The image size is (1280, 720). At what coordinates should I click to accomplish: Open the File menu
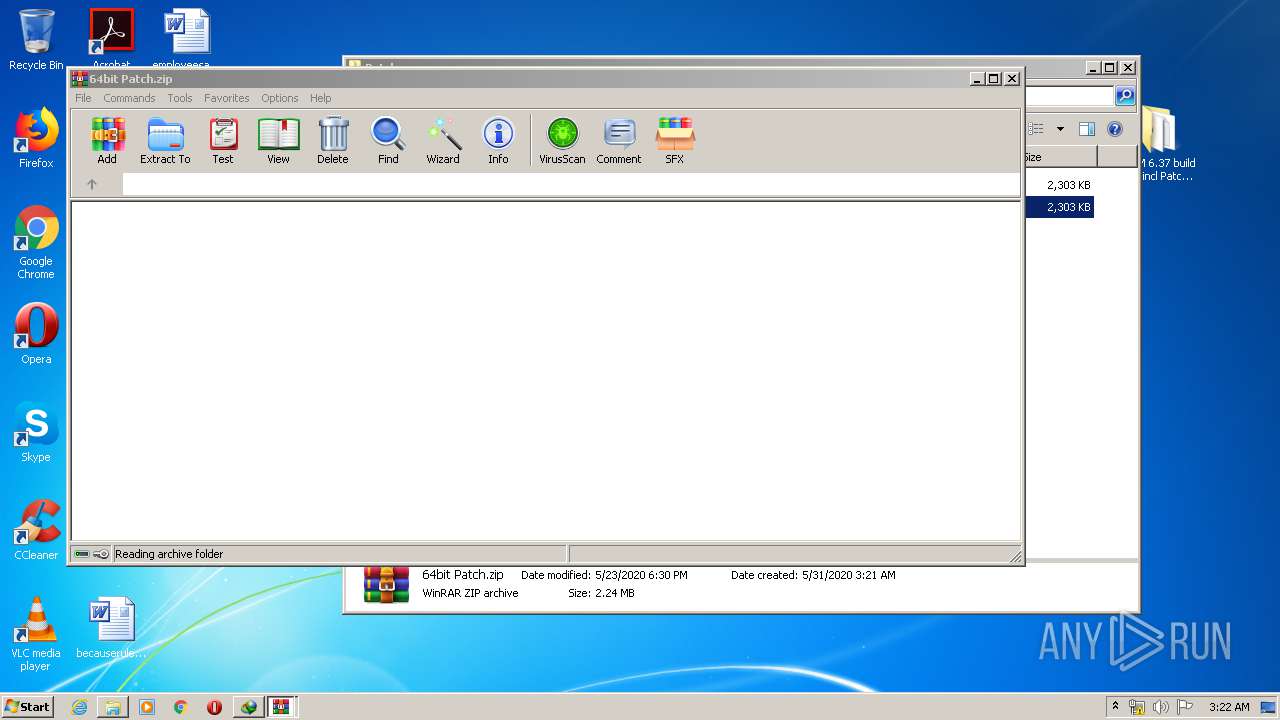83,98
